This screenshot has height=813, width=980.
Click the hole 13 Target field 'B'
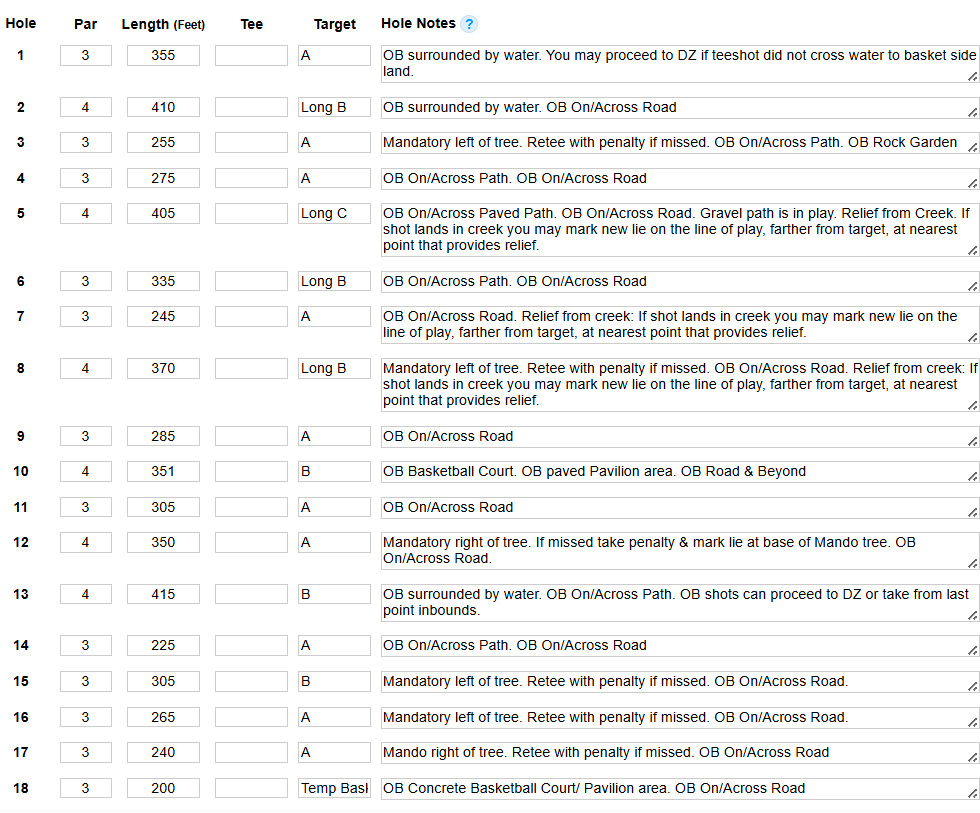click(334, 594)
